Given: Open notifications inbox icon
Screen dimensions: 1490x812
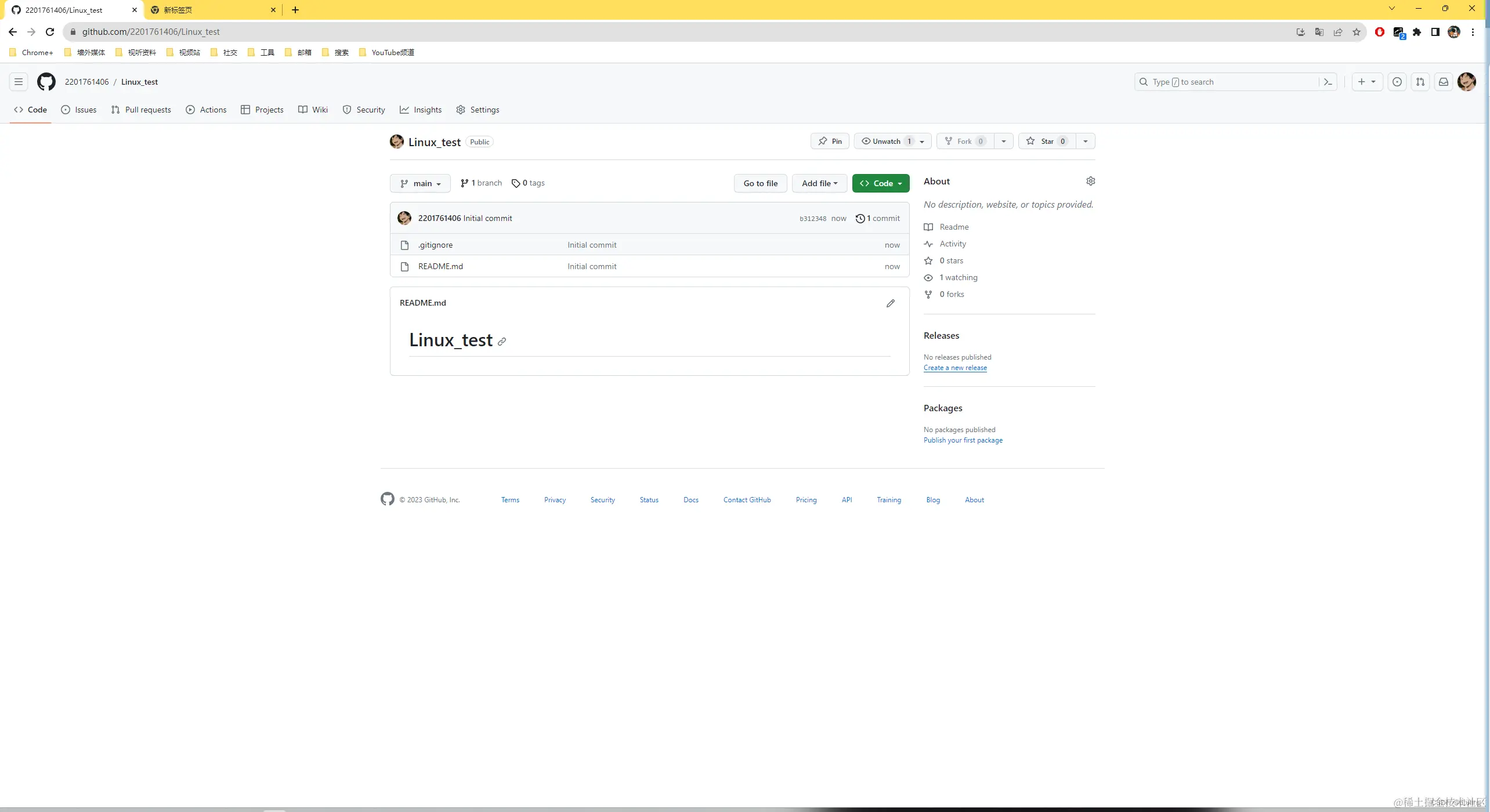Looking at the screenshot, I should [x=1444, y=82].
